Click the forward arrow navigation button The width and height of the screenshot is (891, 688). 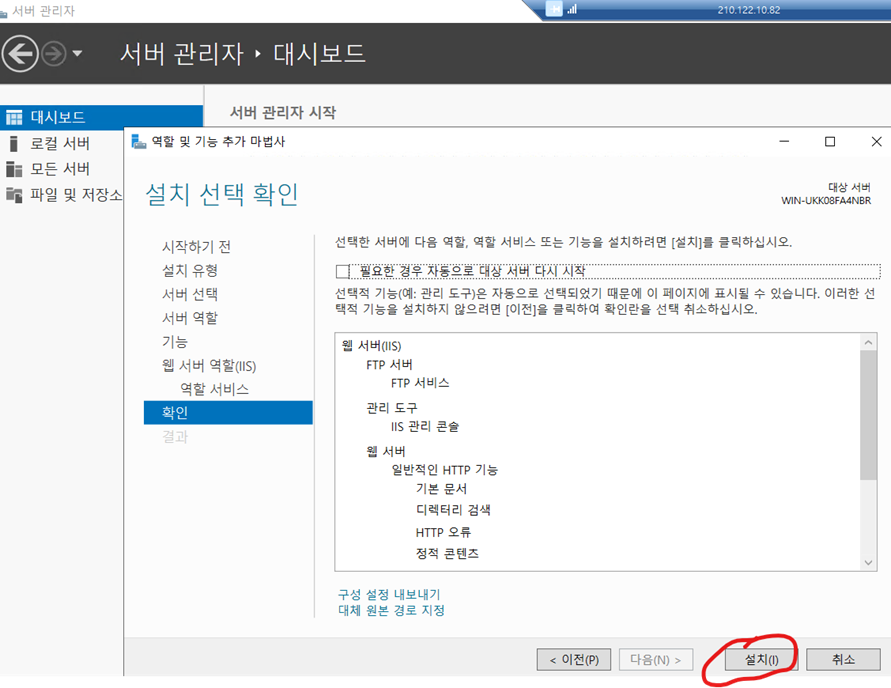53,53
